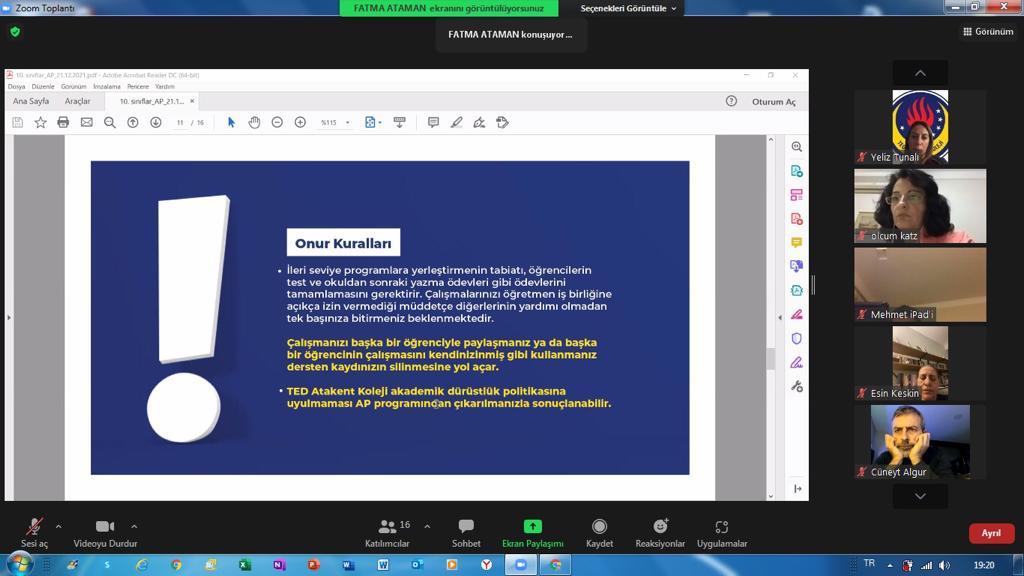Open Reaksiyonlar emoji reactions
Image resolution: width=1024 pixels, height=576 pixels.
coord(660,533)
